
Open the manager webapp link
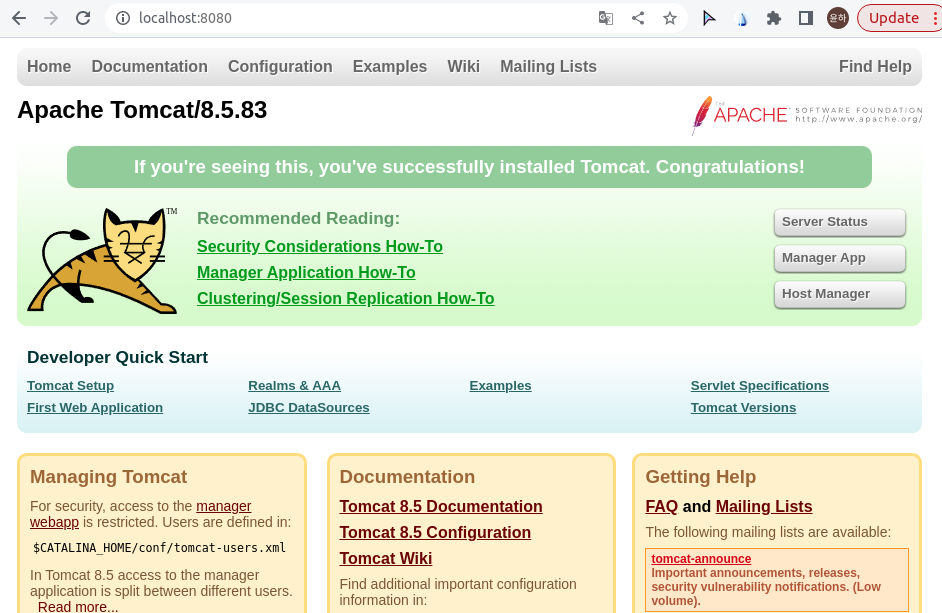223,506
